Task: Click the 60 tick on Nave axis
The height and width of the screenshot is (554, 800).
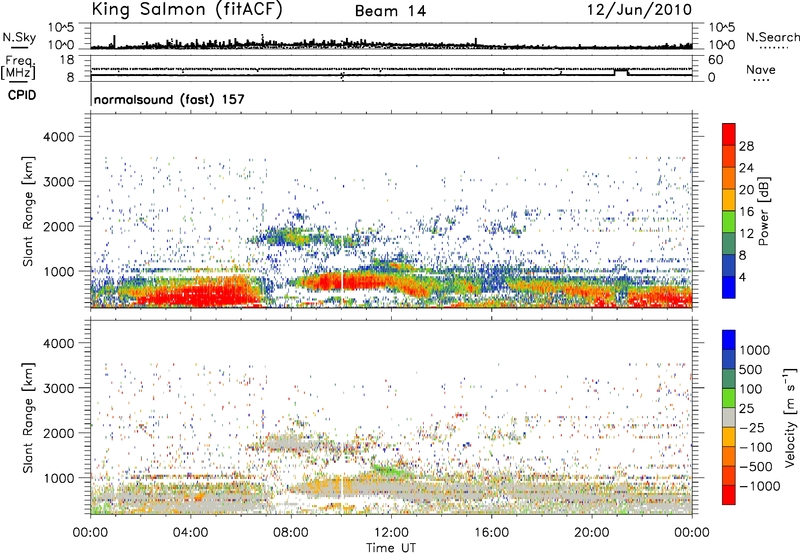Action: 715,60
